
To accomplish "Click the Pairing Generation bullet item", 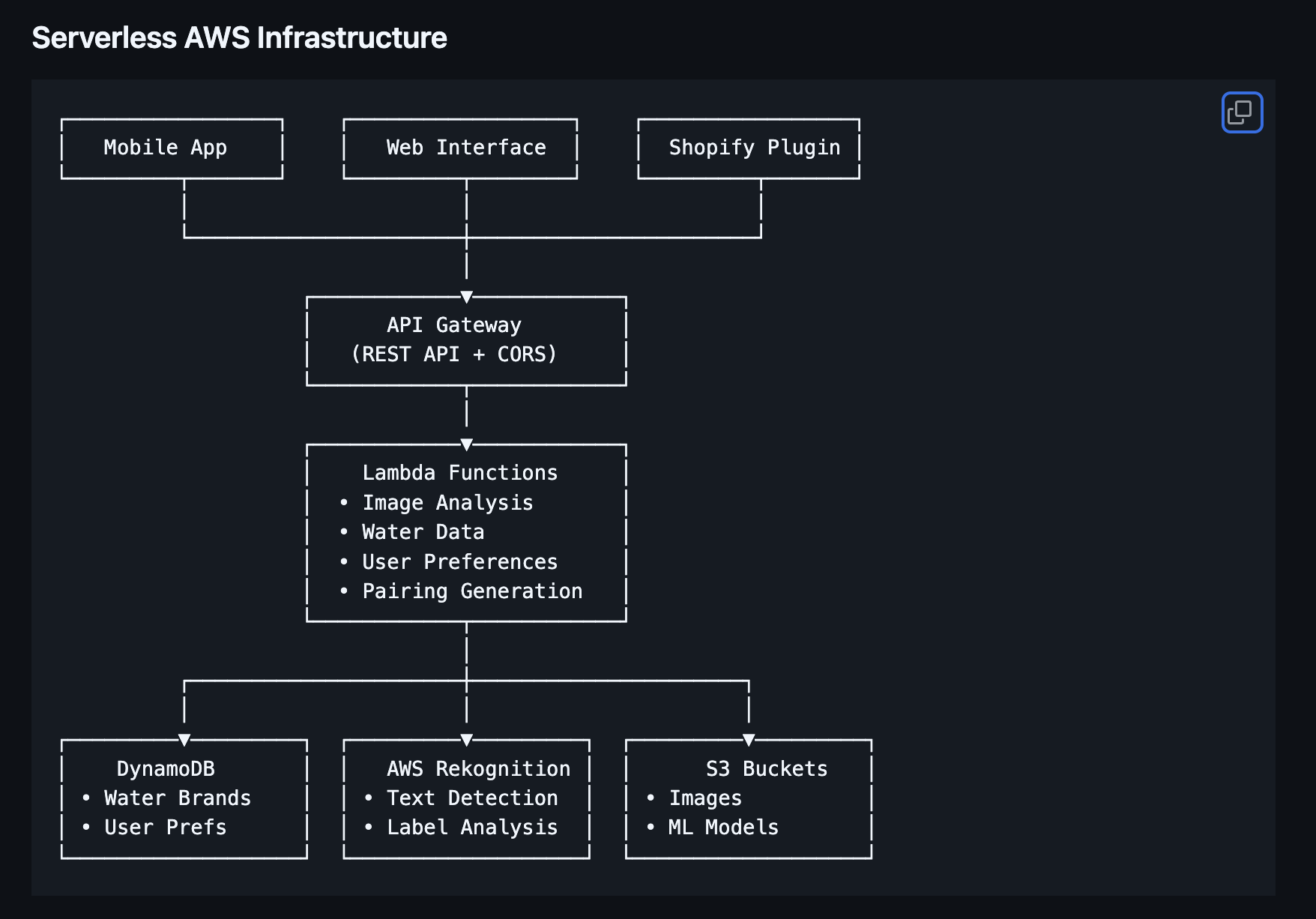I will [472, 591].
